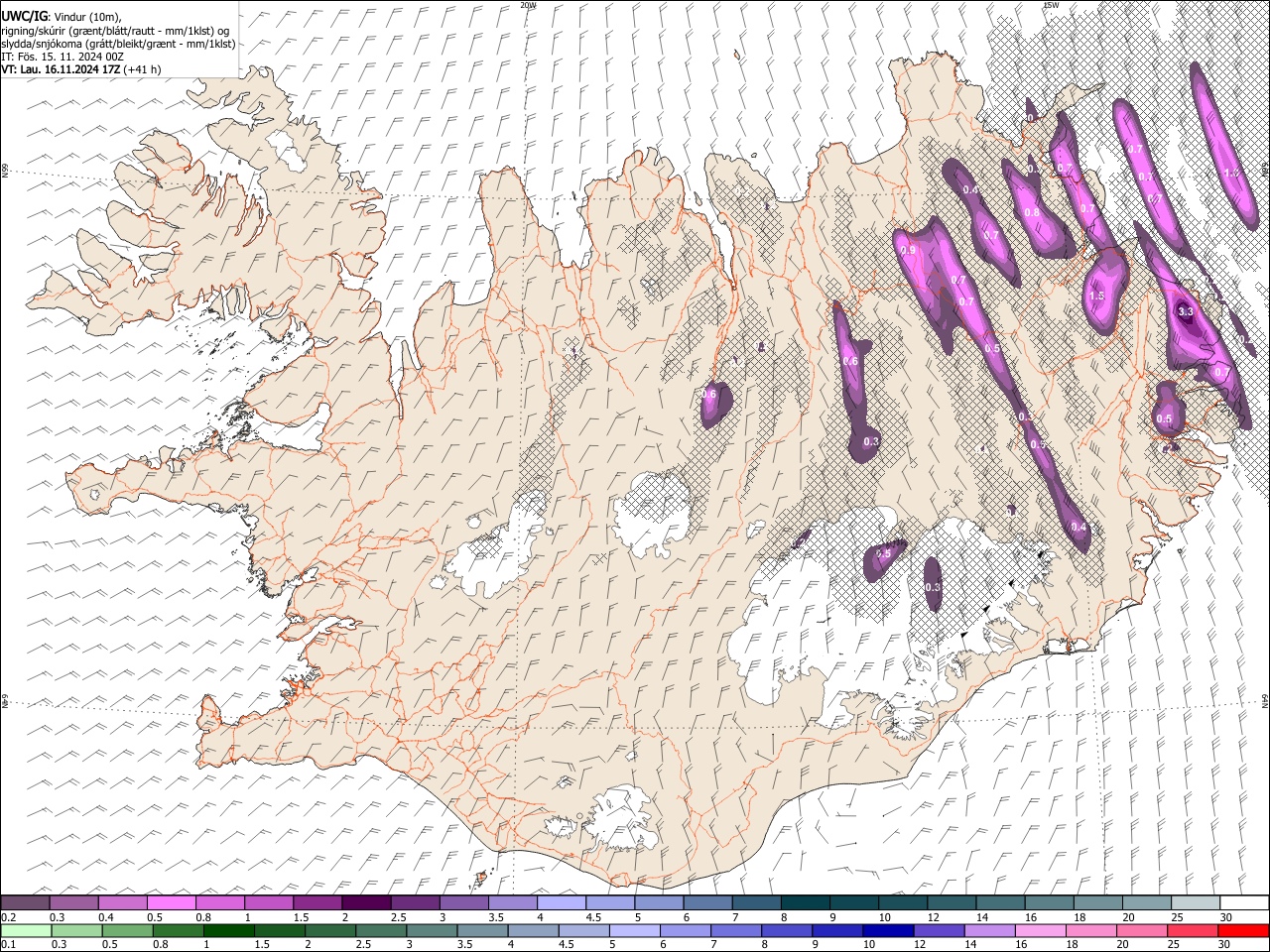Click the 20W longitude label

tap(528, 5)
